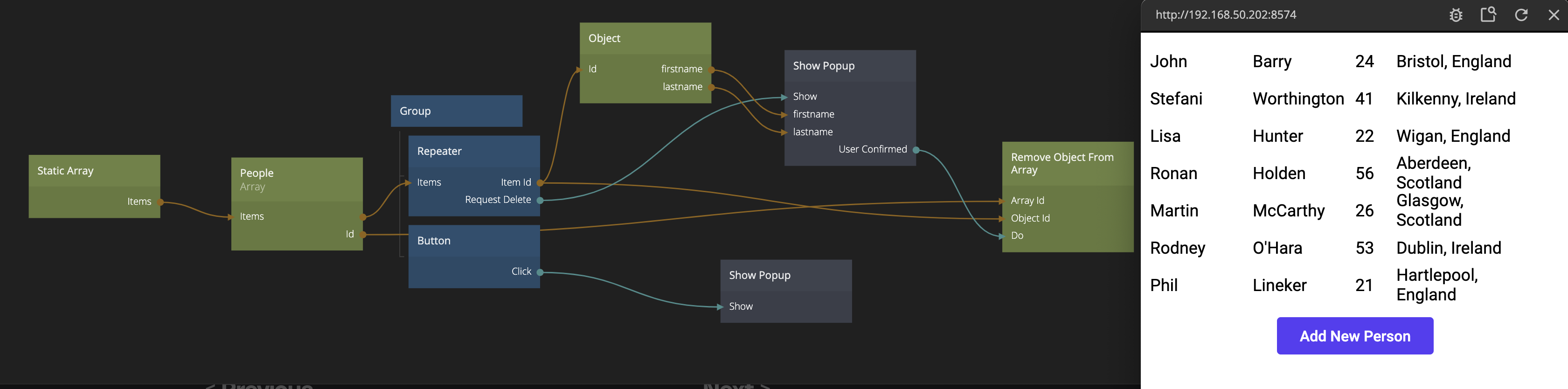Image resolution: width=1568 pixels, height=389 pixels.
Task: Select the Group node
Action: click(456, 111)
